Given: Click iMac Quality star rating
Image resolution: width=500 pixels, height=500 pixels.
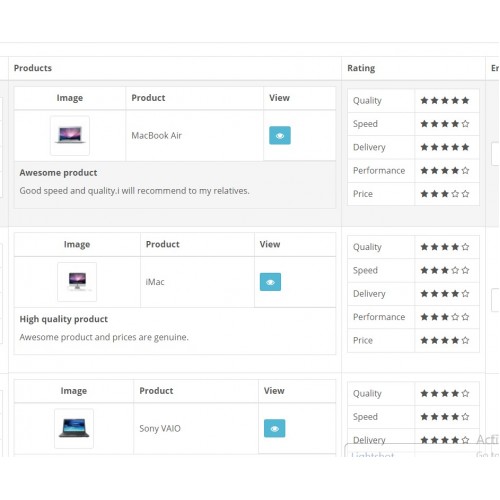Looking at the screenshot, I should pos(445,247).
